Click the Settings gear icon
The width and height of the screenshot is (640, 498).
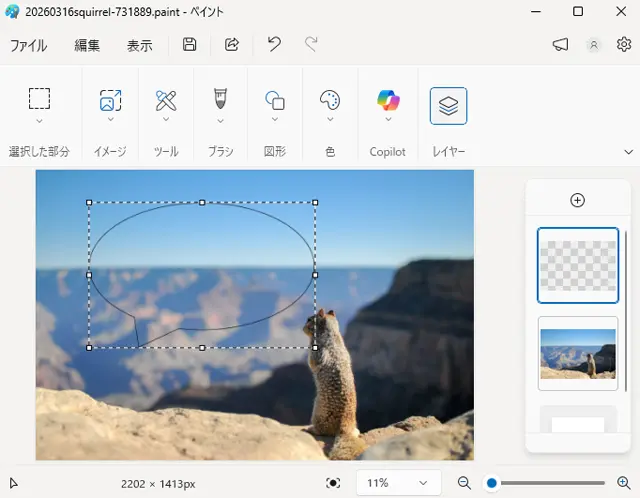[x=624, y=45]
